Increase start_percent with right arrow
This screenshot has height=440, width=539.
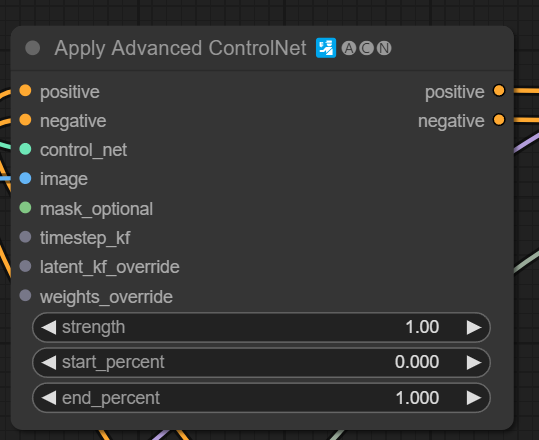point(474,363)
